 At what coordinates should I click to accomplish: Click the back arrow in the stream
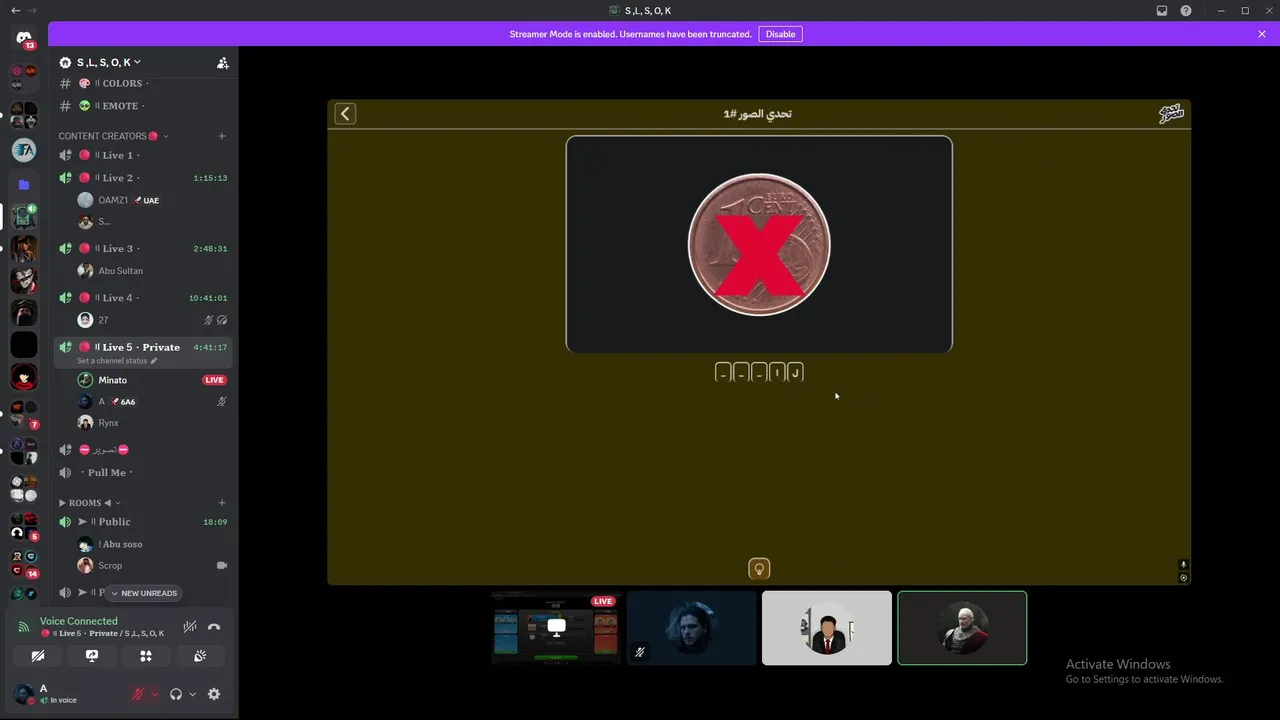(x=345, y=114)
